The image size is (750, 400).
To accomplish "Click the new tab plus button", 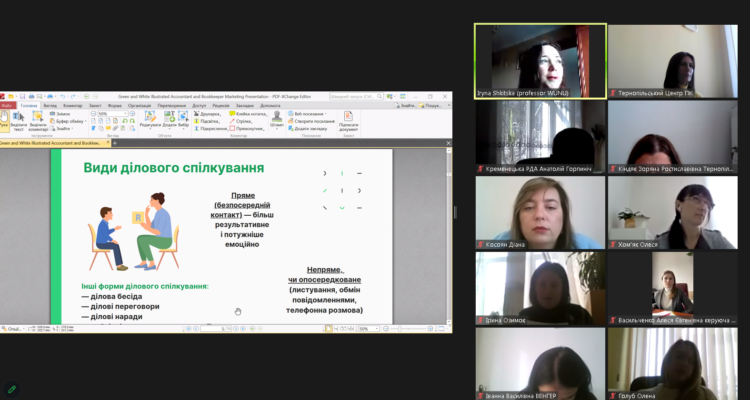I will (114, 143).
